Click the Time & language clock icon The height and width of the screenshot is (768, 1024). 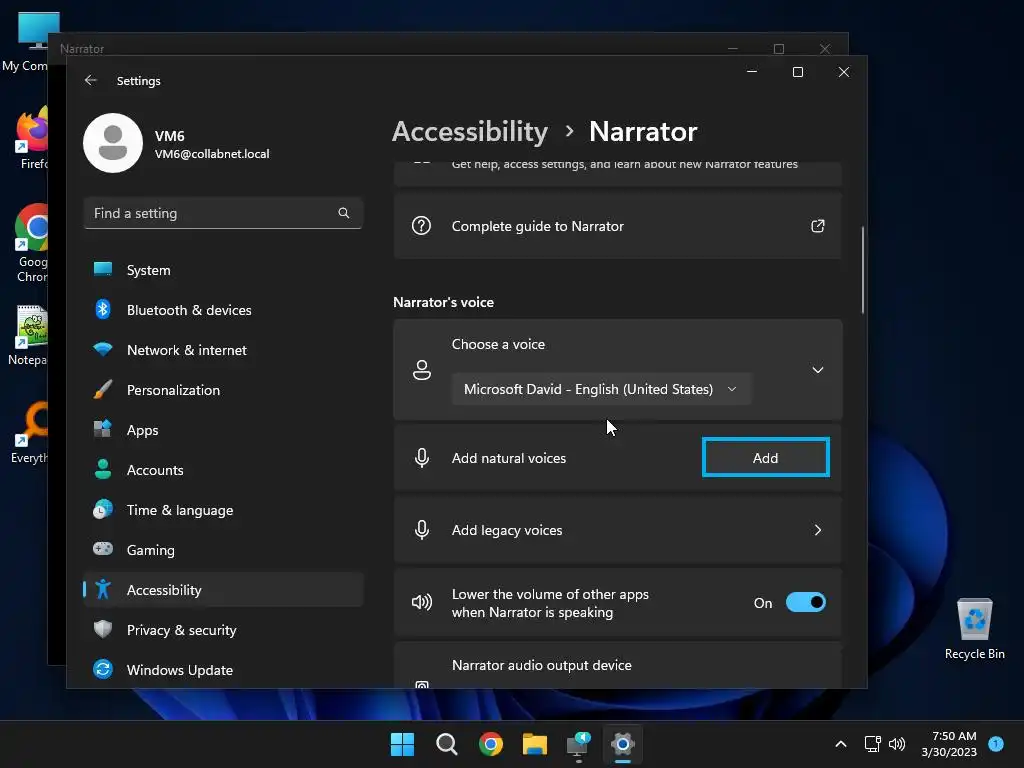click(x=103, y=509)
